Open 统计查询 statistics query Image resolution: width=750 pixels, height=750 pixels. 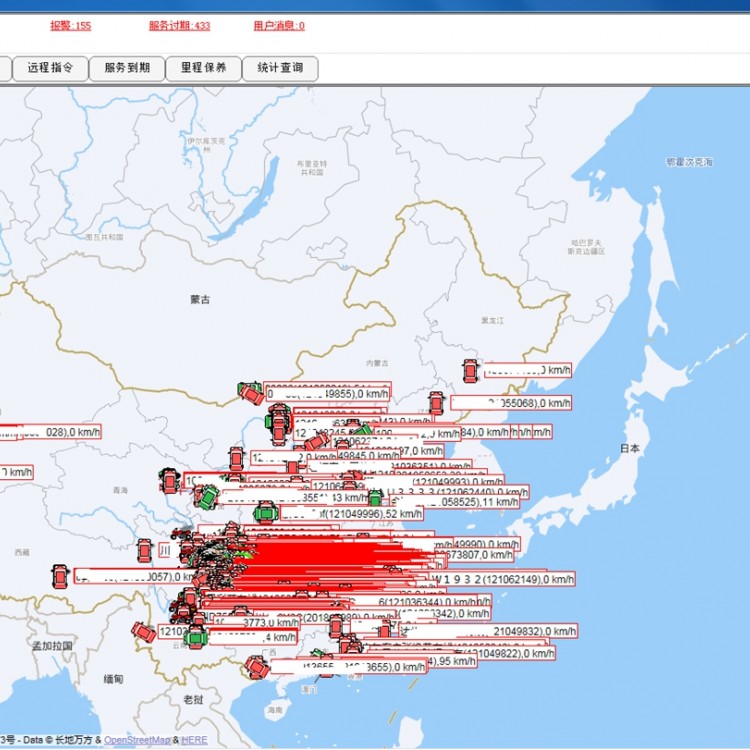pyautogui.click(x=280, y=68)
